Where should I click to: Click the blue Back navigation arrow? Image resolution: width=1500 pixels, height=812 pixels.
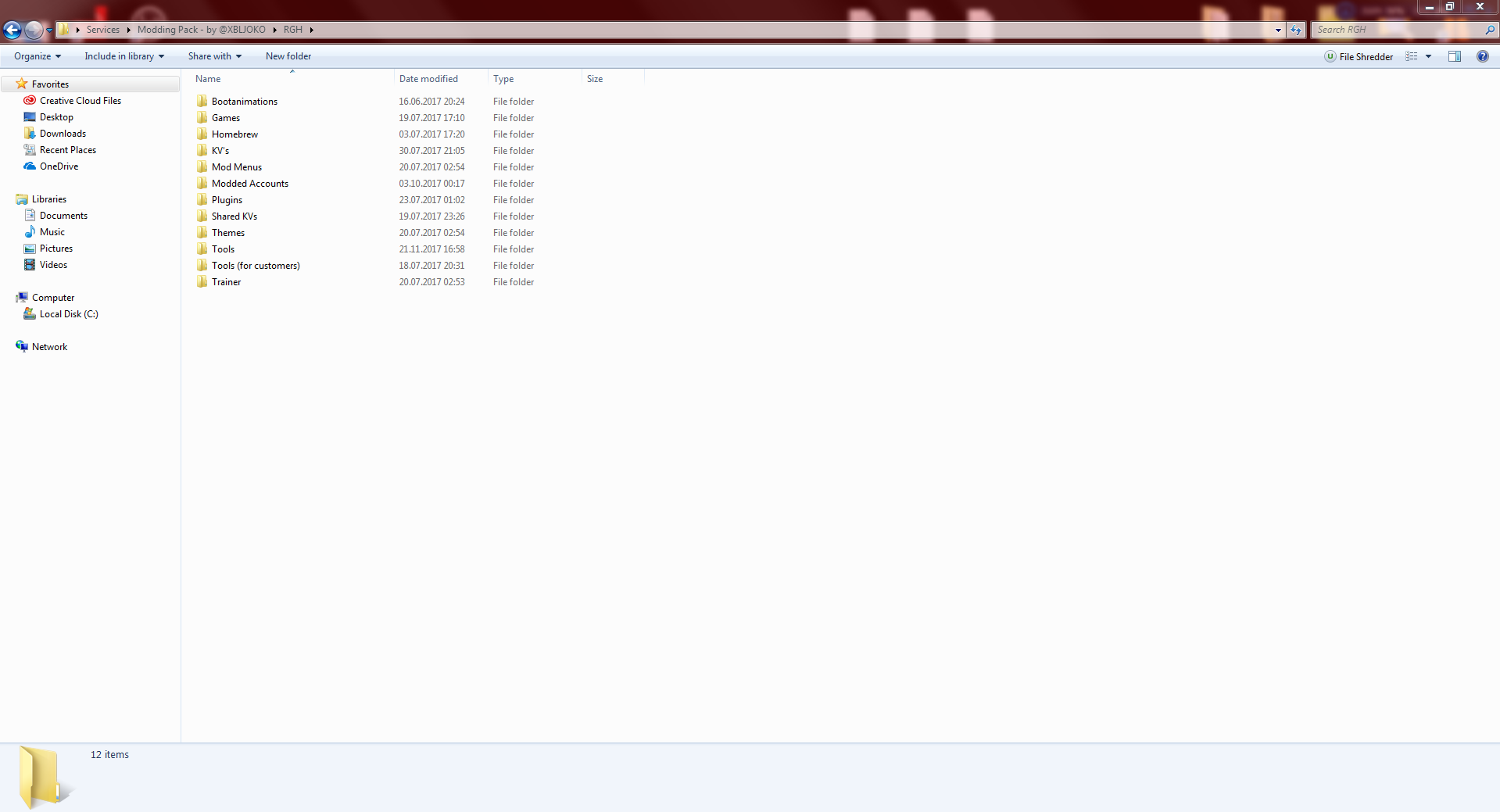click(12, 30)
